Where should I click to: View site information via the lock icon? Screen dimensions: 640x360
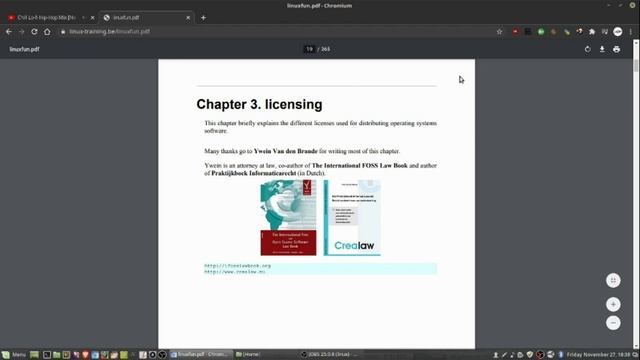[63, 31]
